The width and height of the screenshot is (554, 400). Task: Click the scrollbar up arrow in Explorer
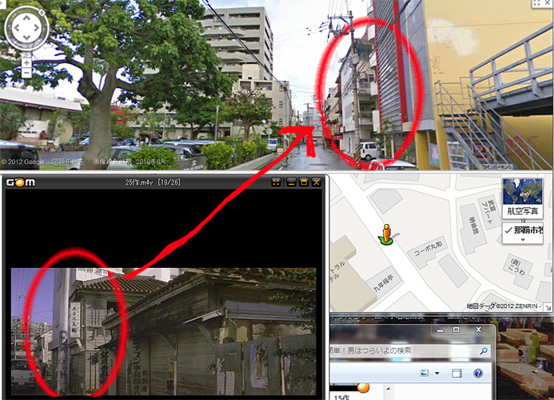tap(388, 389)
